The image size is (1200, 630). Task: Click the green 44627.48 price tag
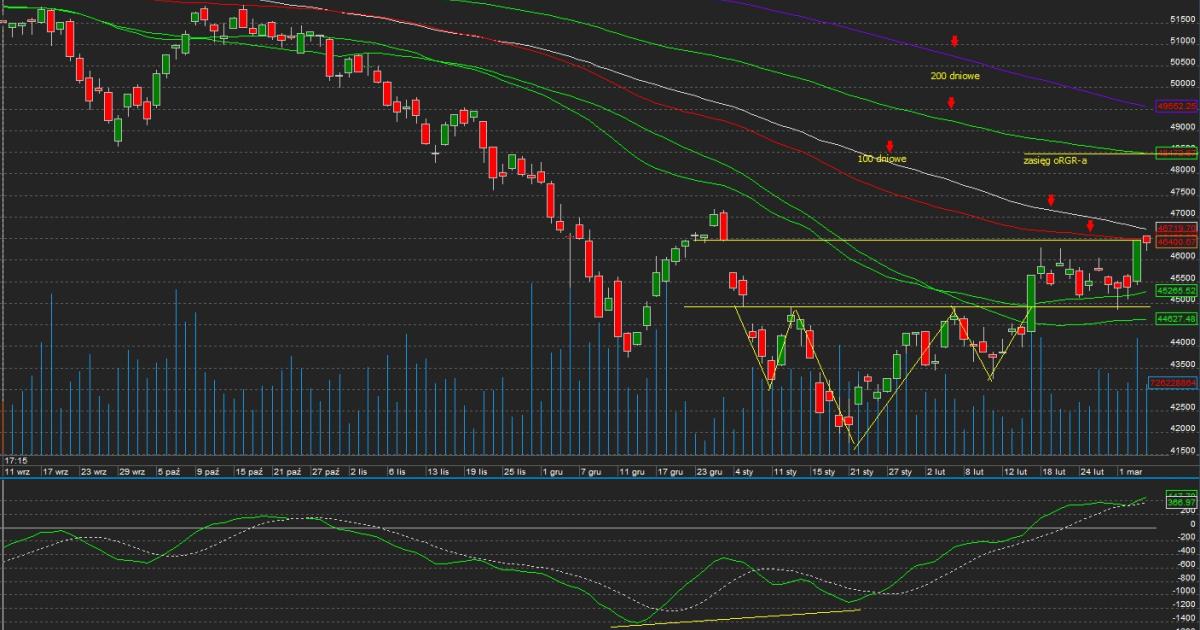point(1176,318)
